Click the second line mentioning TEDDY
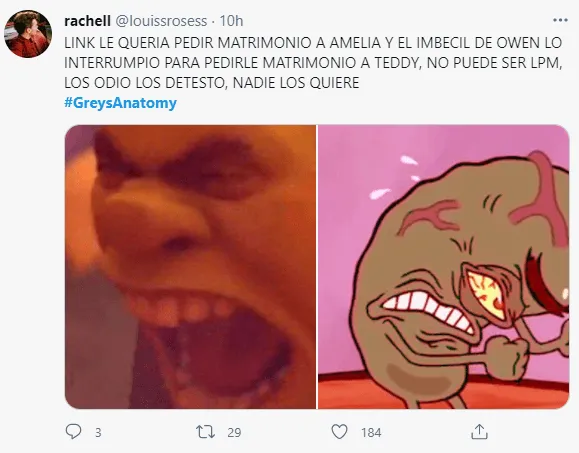This screenshot has height=453, width=579. coord(313,63)
